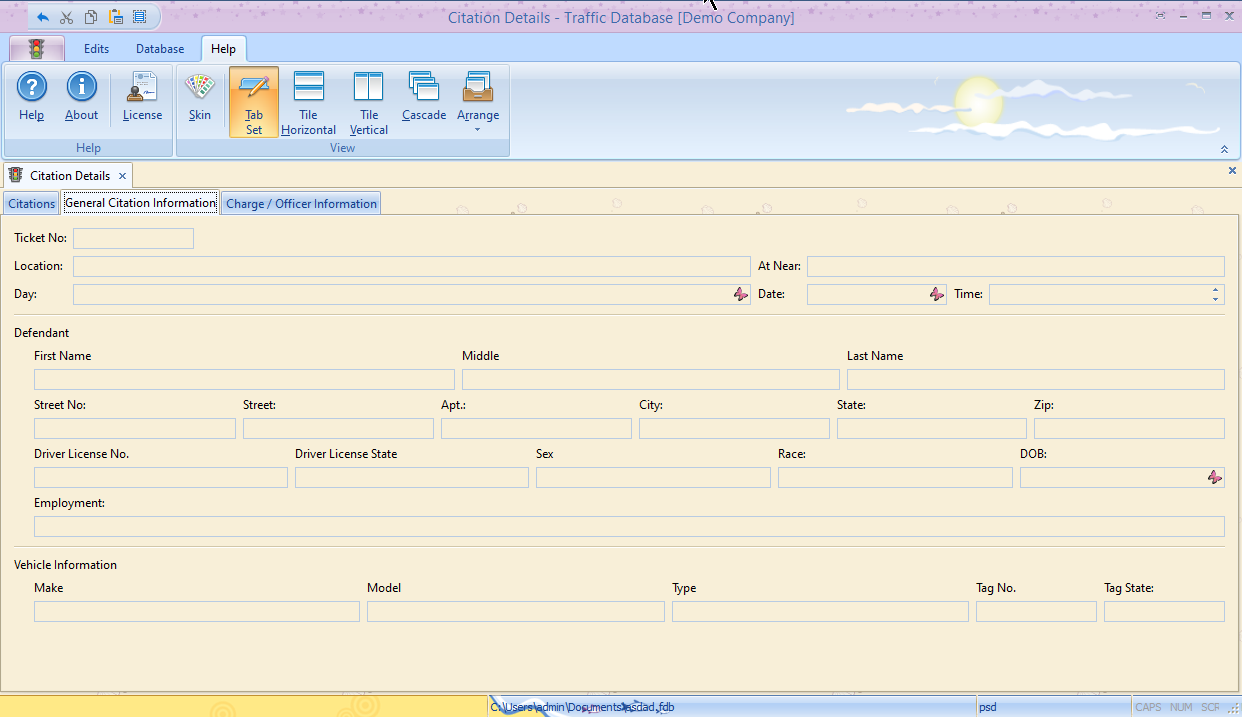This screenshot has height=717, width=1242.
Task: Click the Cut scissors icon
Action: 67,17
